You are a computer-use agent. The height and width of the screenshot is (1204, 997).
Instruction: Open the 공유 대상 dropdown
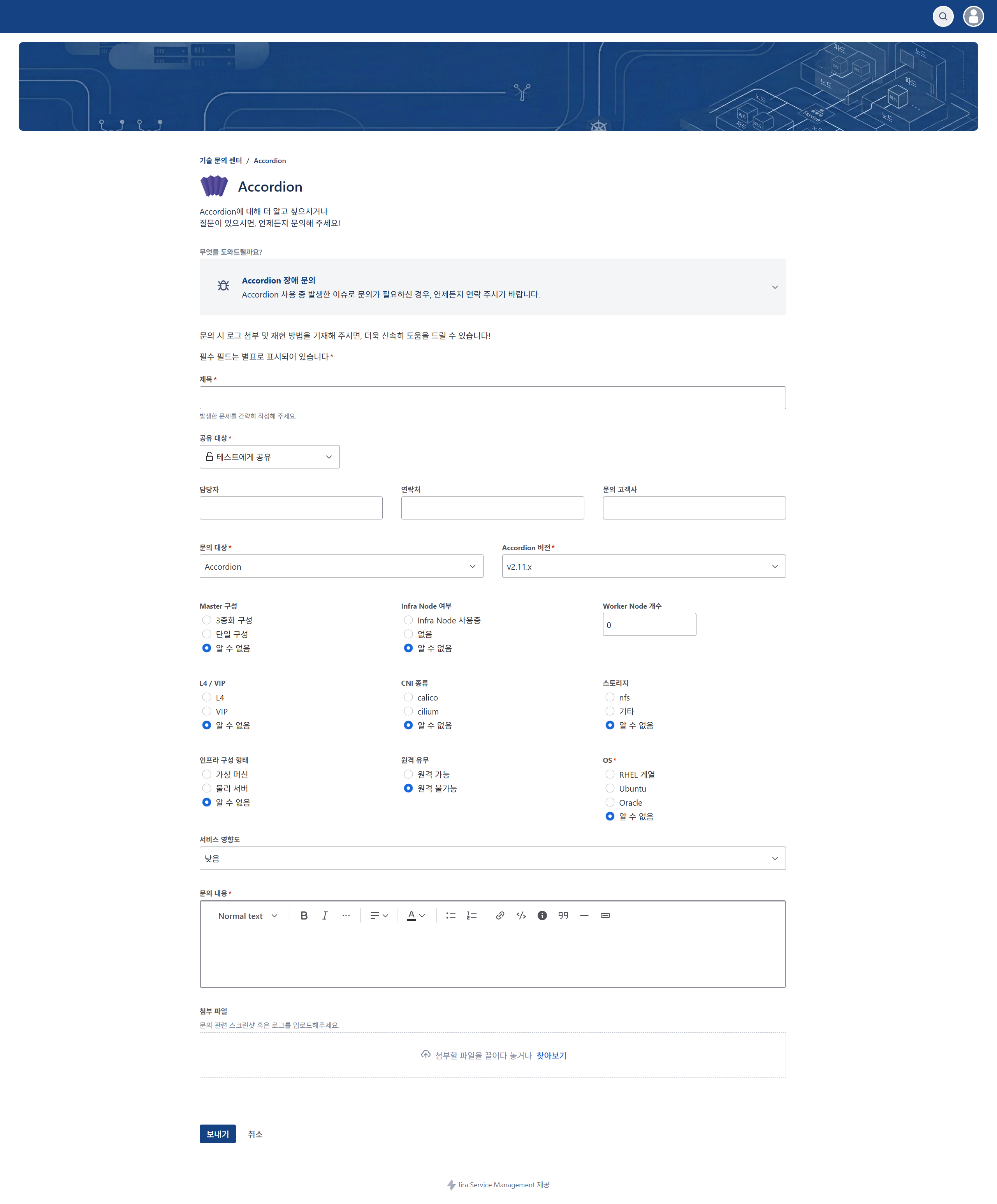coord(269,457)
